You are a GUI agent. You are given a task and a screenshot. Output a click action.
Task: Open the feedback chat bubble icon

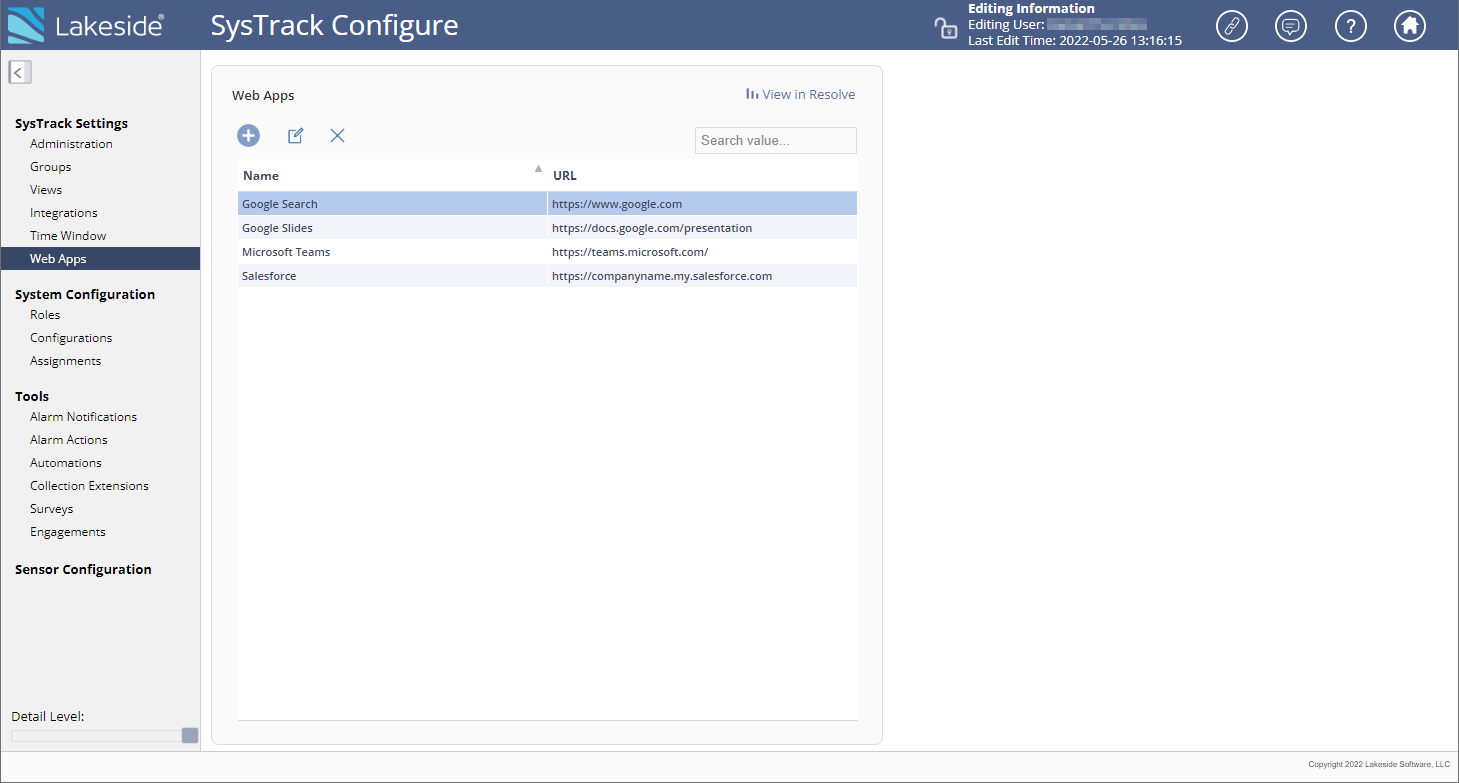coord(1291,26)
